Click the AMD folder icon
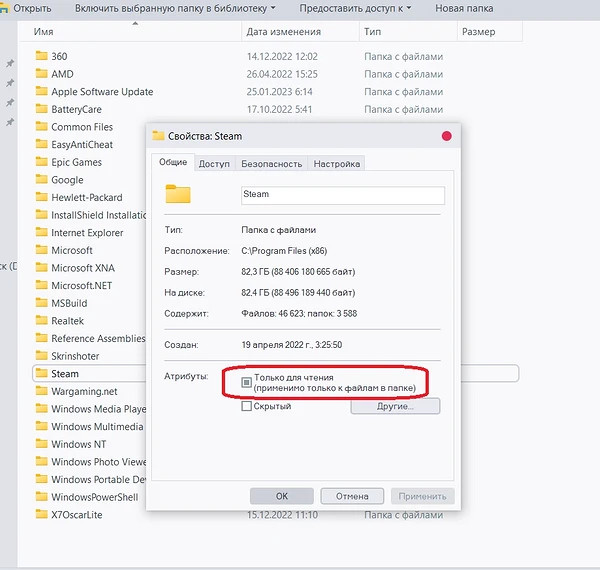Image resolution: width=600 pixels, height=570 pixels. (x=42, y=74)
